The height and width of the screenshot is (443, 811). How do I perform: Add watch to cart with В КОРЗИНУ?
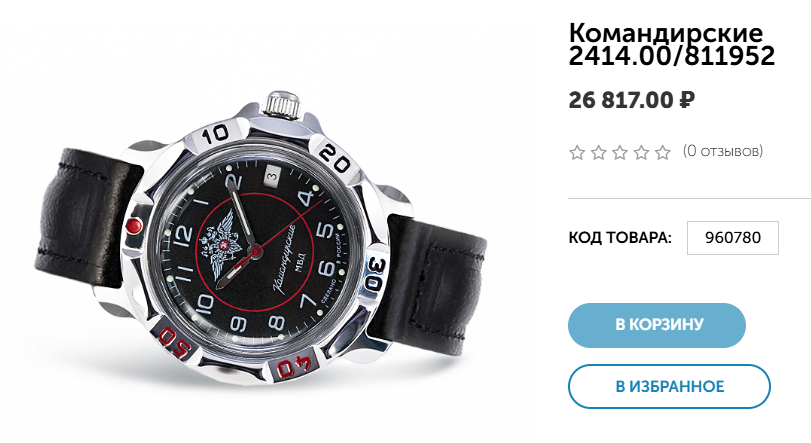tap(657, 325)
